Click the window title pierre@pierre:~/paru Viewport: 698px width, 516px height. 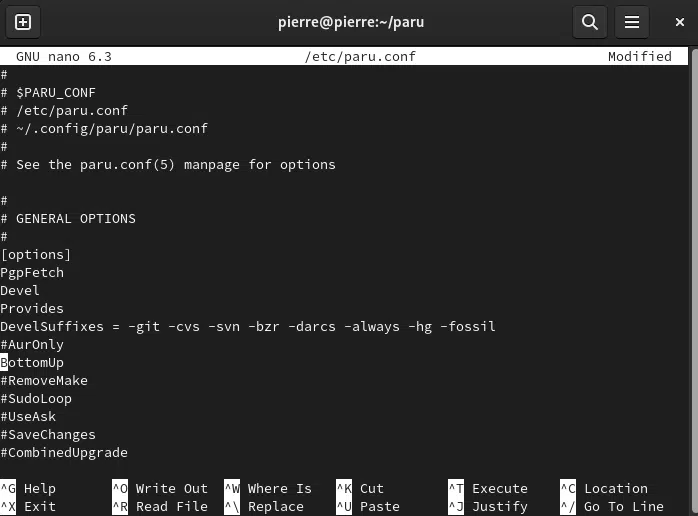pos(351,22)
